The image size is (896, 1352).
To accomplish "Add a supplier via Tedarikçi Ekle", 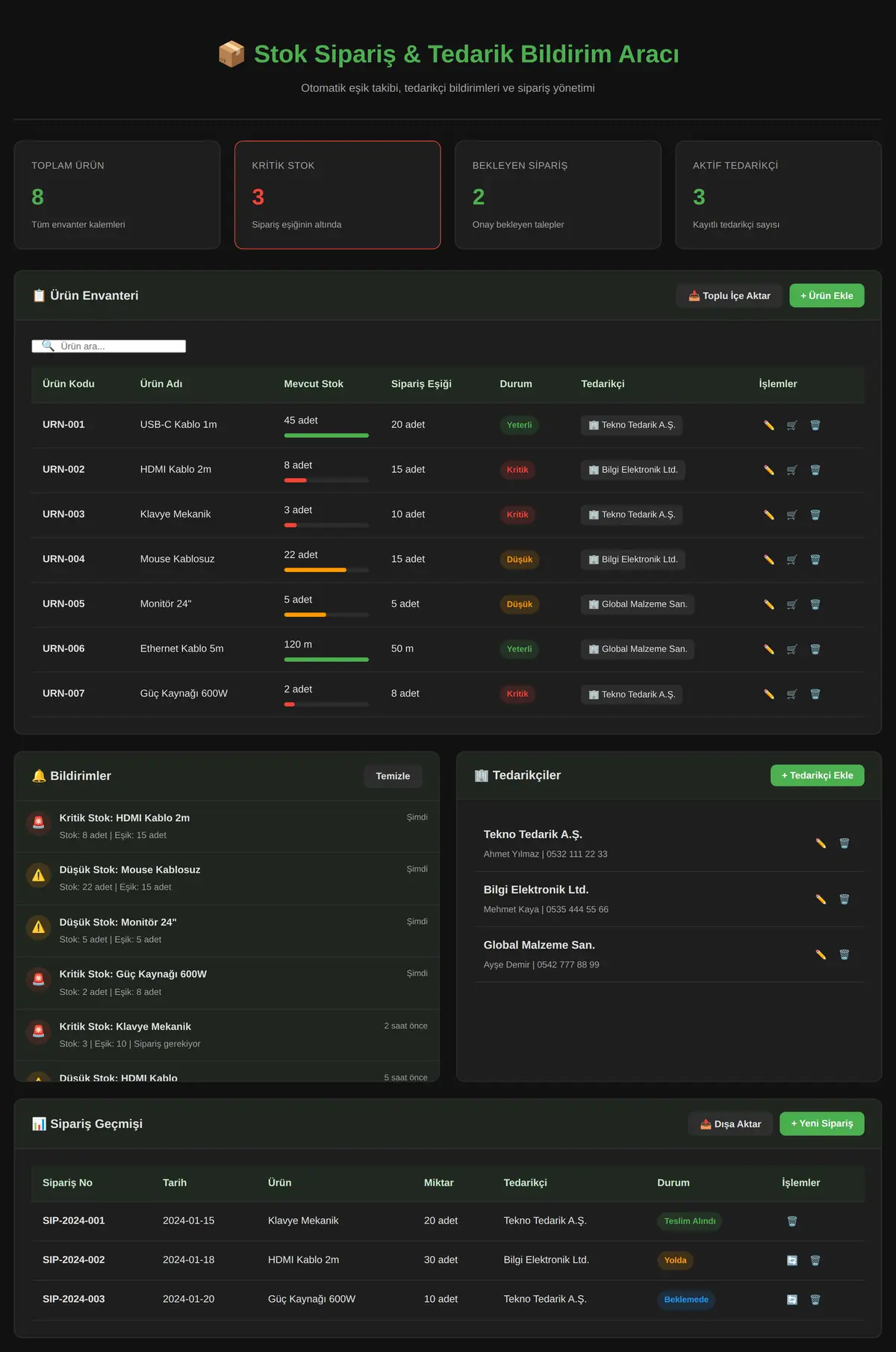I will click(817, 775).
